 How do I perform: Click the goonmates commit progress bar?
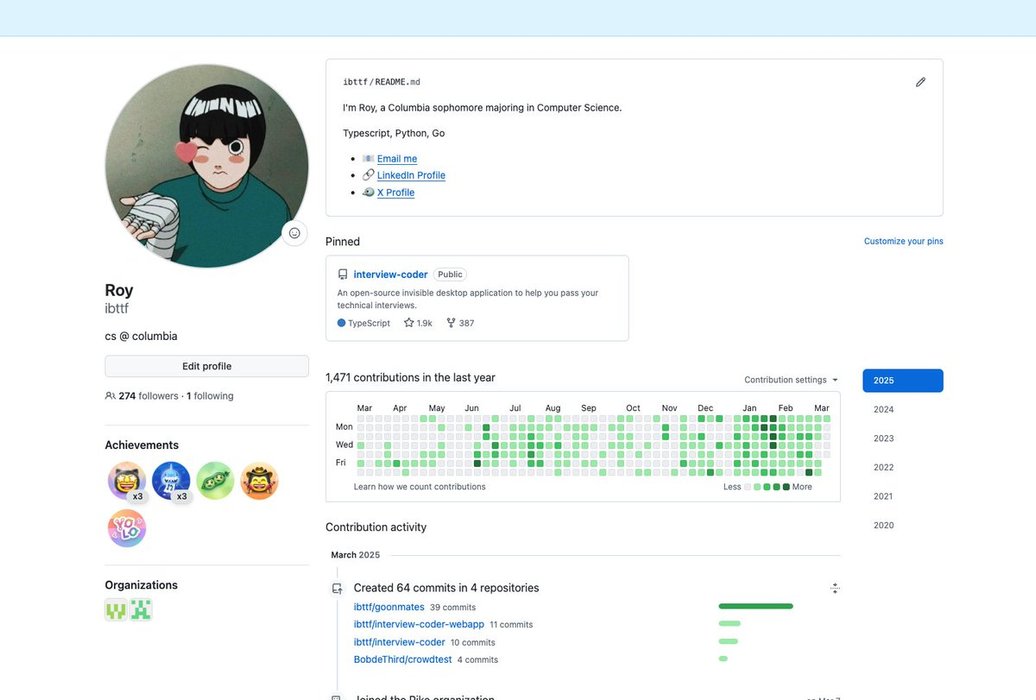pyautogui.click(x=756, y=606)
